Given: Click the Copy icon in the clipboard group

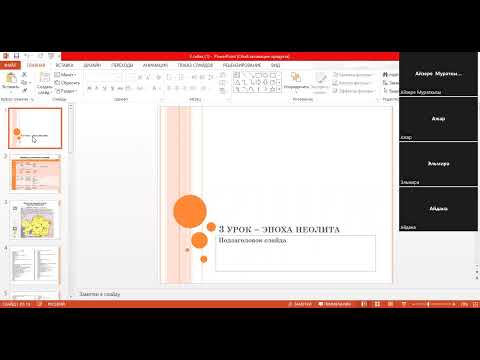Looking at the screenshot, I should [x=24, y=82].
